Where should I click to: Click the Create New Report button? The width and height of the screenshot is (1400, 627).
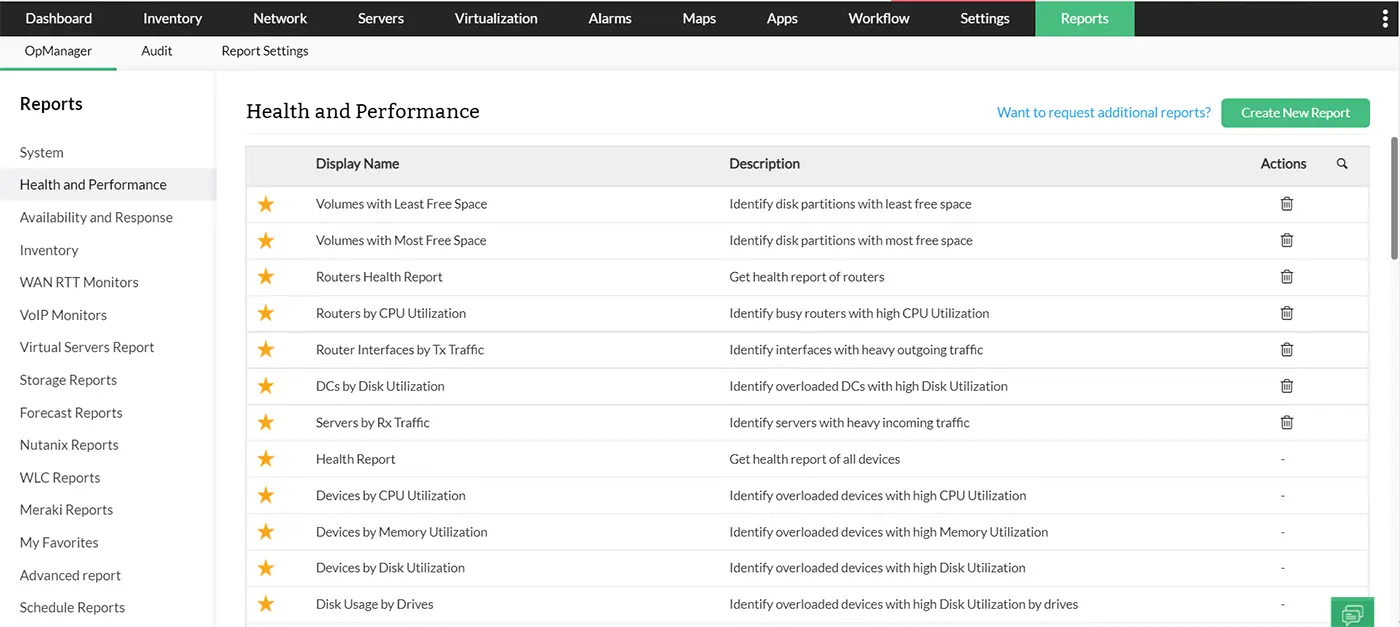click(1295, 112)
